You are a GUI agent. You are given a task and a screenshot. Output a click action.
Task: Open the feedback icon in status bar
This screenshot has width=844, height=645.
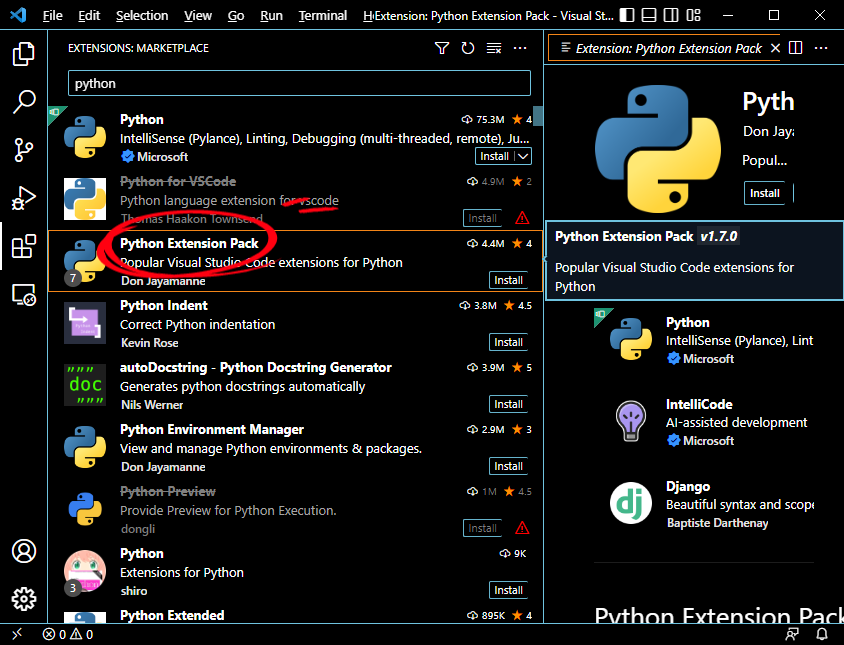[x=792, y=634]
